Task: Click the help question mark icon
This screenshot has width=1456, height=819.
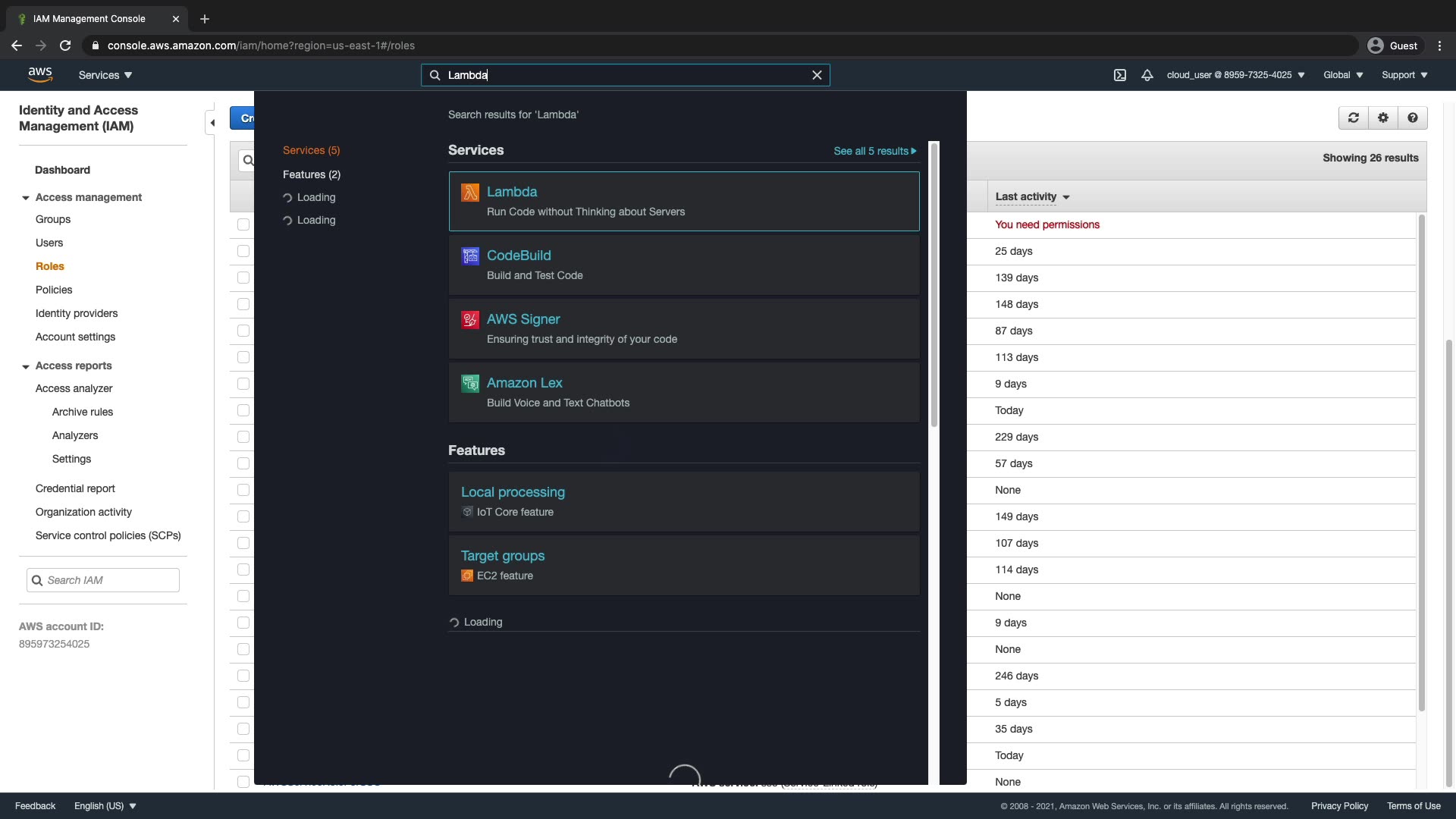Action: coord(1413,118)
